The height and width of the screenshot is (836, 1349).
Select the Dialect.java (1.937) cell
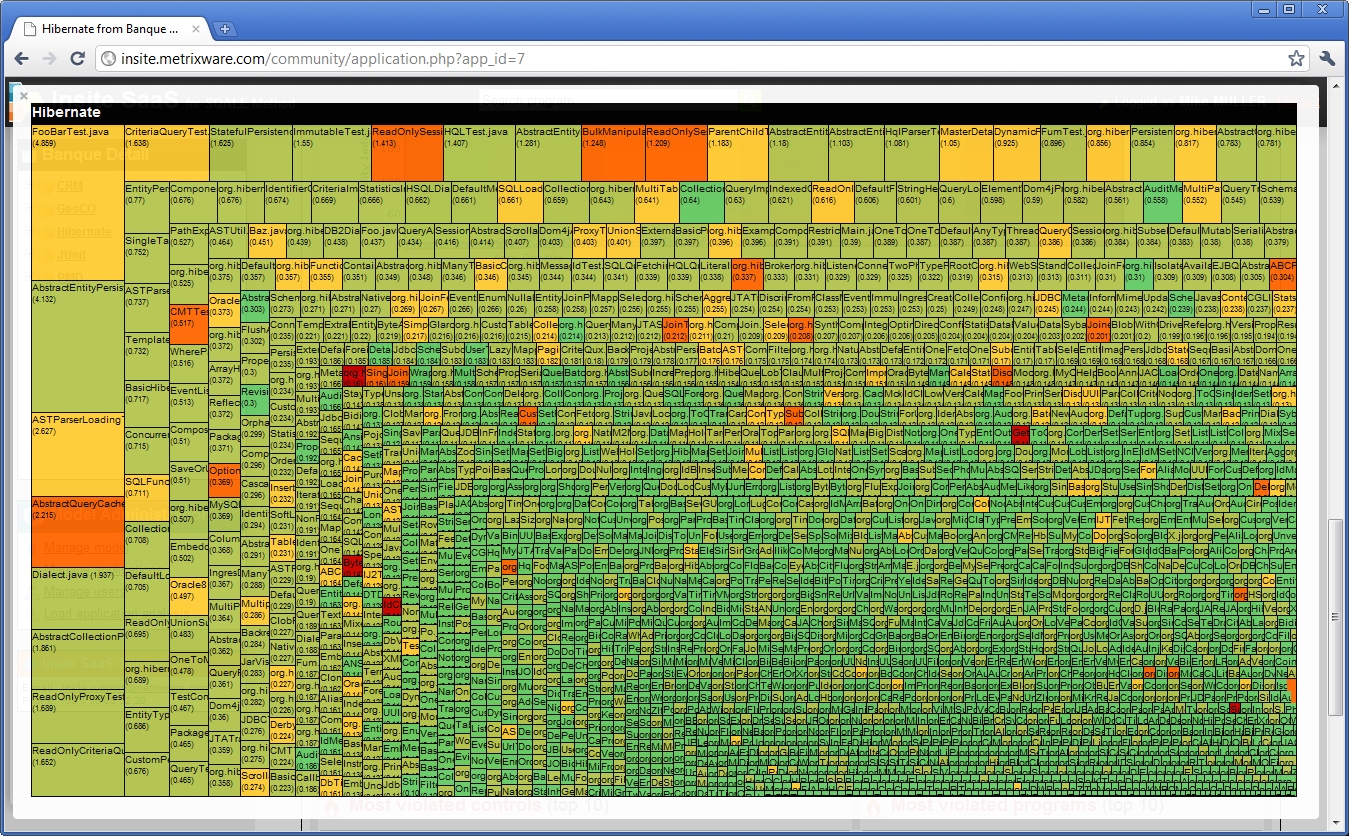(78, 598)
